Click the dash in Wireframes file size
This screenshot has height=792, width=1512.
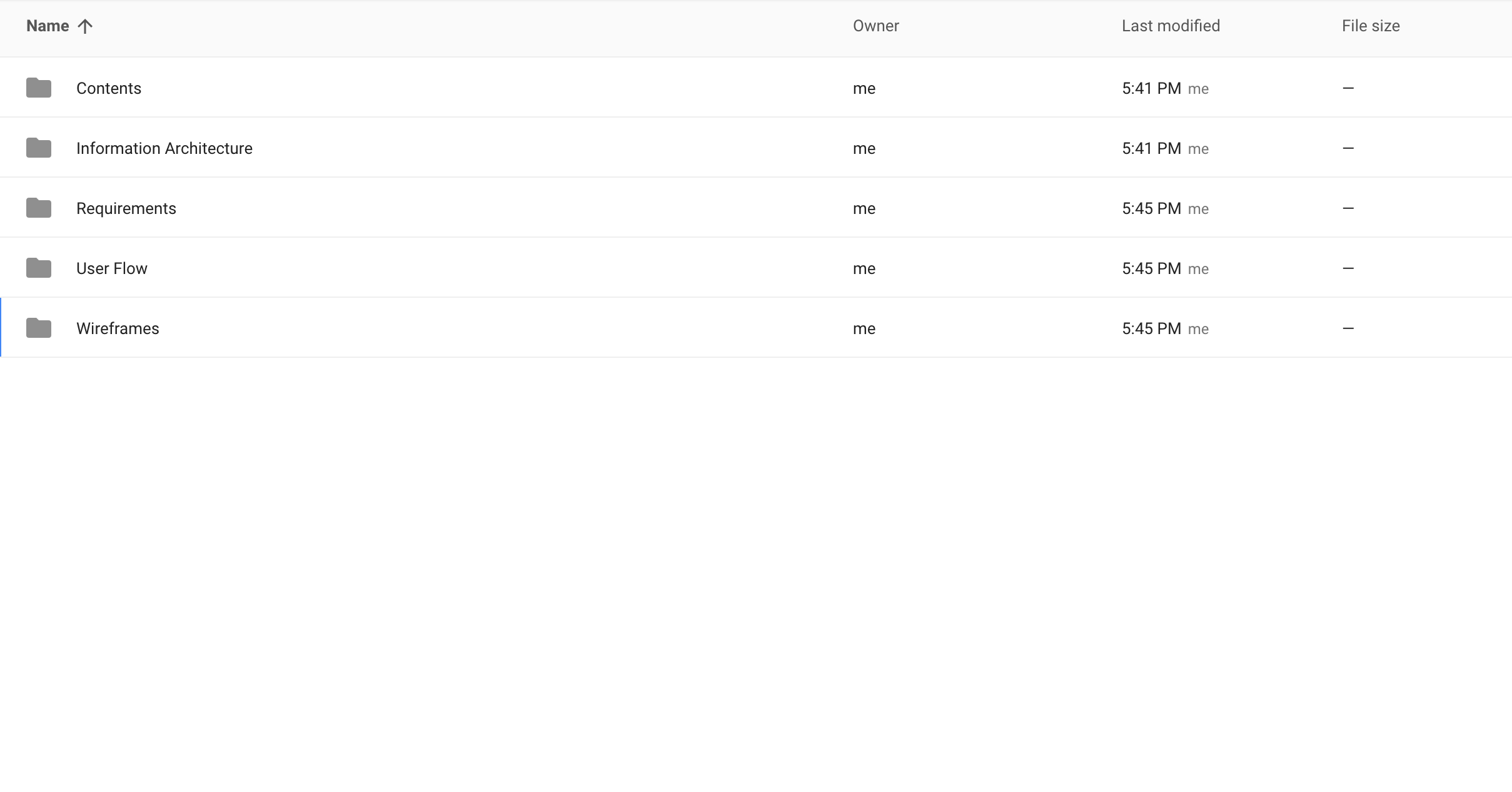1348,328
